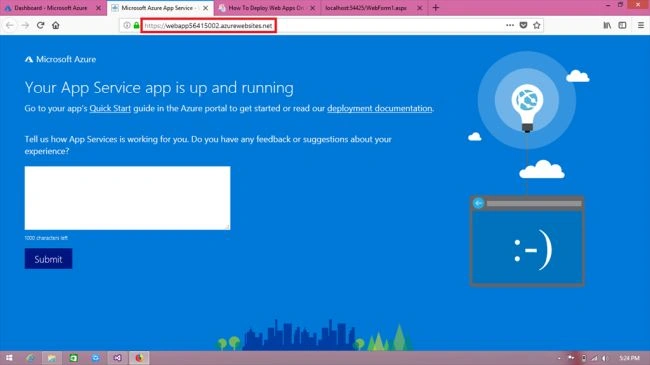Viewport: 650px width, 365px height.
Task: Click inside the feedback text box
Action: 127,198
